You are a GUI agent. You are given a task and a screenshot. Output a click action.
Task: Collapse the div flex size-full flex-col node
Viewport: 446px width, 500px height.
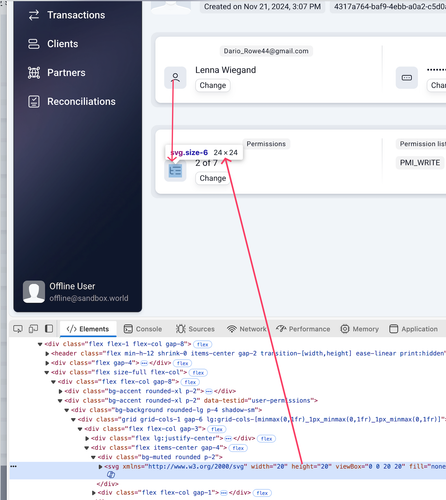[x=47, y=372]
